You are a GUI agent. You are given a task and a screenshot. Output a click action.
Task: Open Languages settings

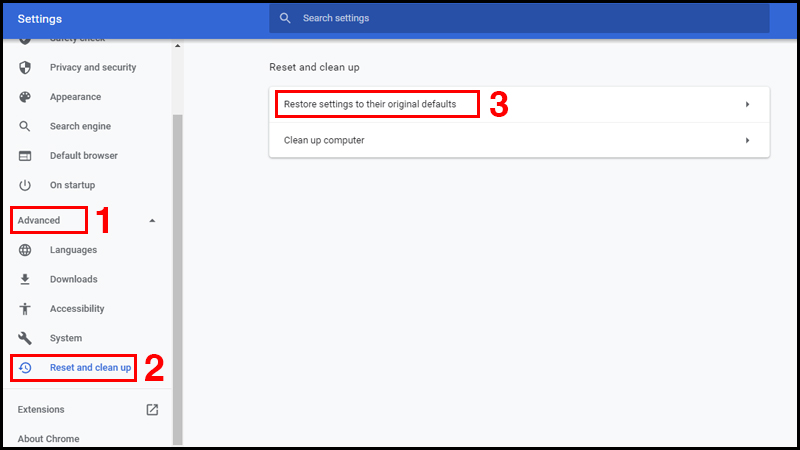click(73, 250)
